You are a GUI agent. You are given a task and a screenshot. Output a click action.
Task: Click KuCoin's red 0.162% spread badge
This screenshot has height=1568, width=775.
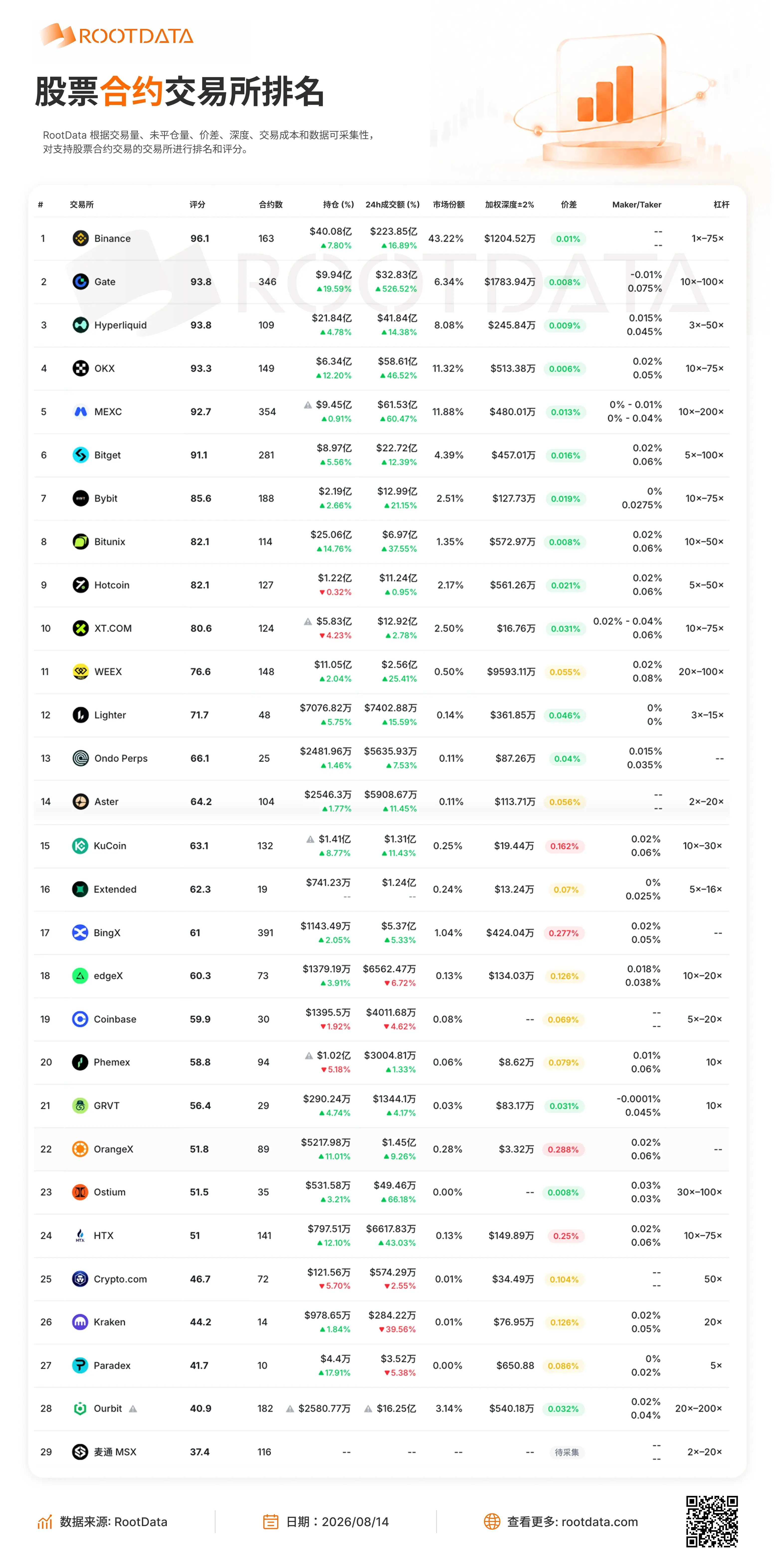point(564,846)
